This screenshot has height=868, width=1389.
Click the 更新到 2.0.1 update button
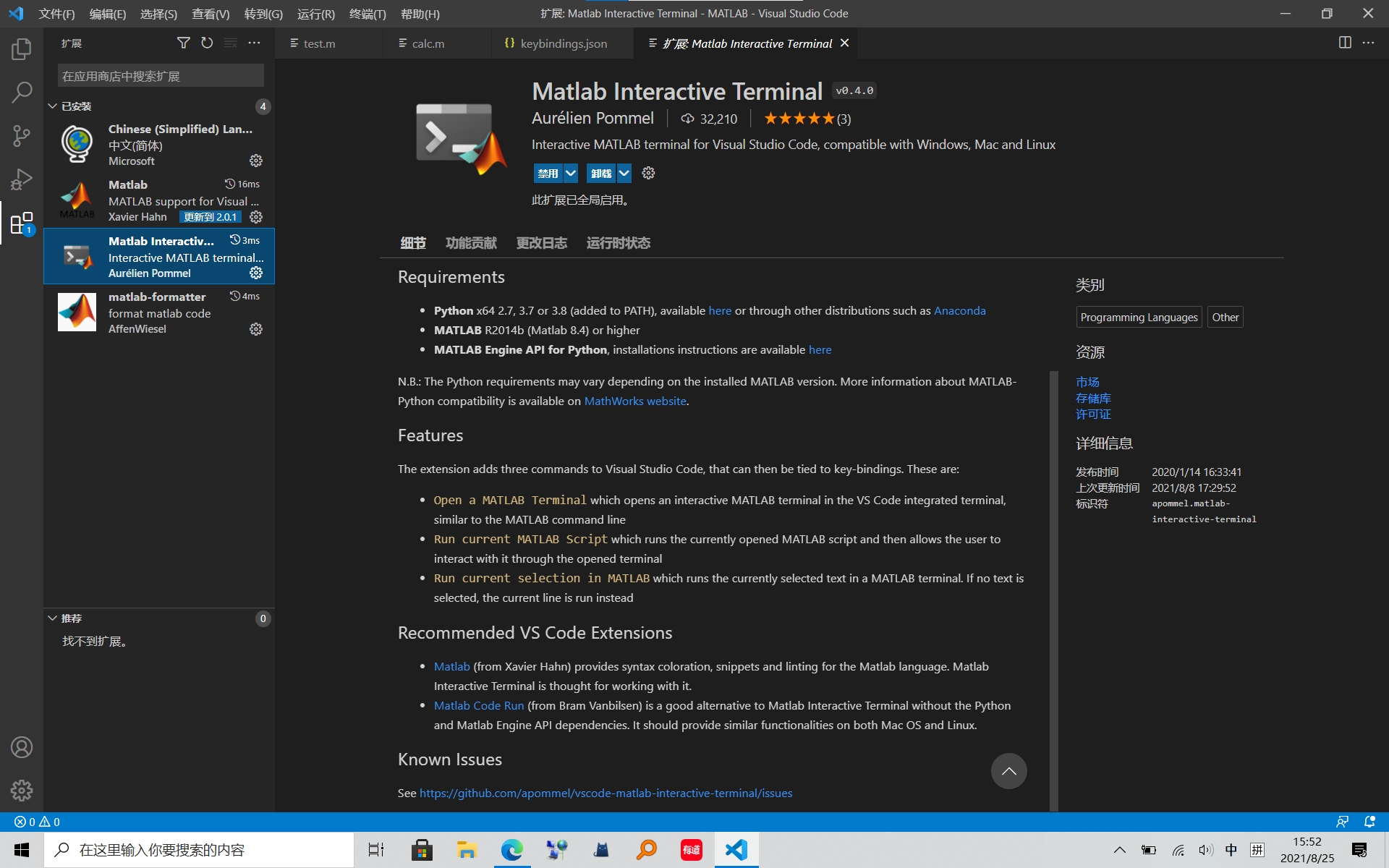210,217
